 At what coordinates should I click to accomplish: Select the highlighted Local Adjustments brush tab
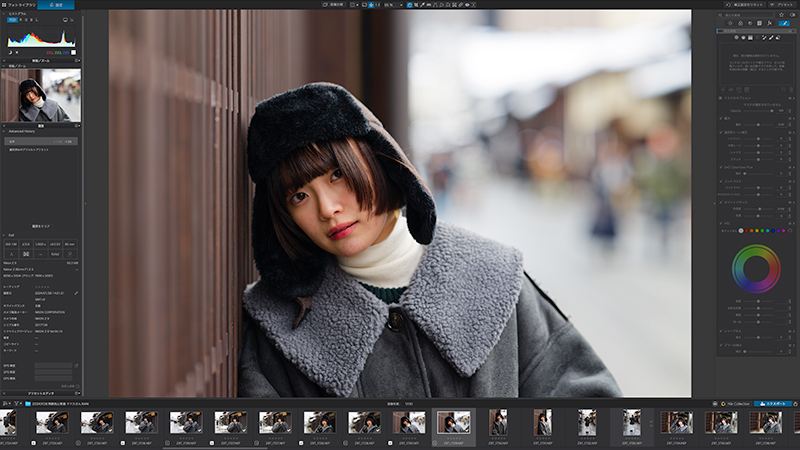(784, 23)
